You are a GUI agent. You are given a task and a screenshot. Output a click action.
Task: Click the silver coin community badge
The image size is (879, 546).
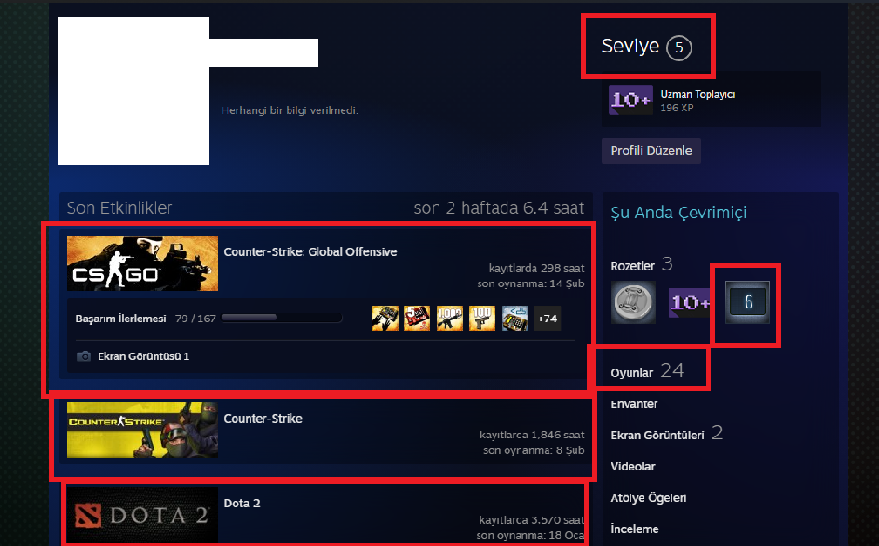point(633,302)
